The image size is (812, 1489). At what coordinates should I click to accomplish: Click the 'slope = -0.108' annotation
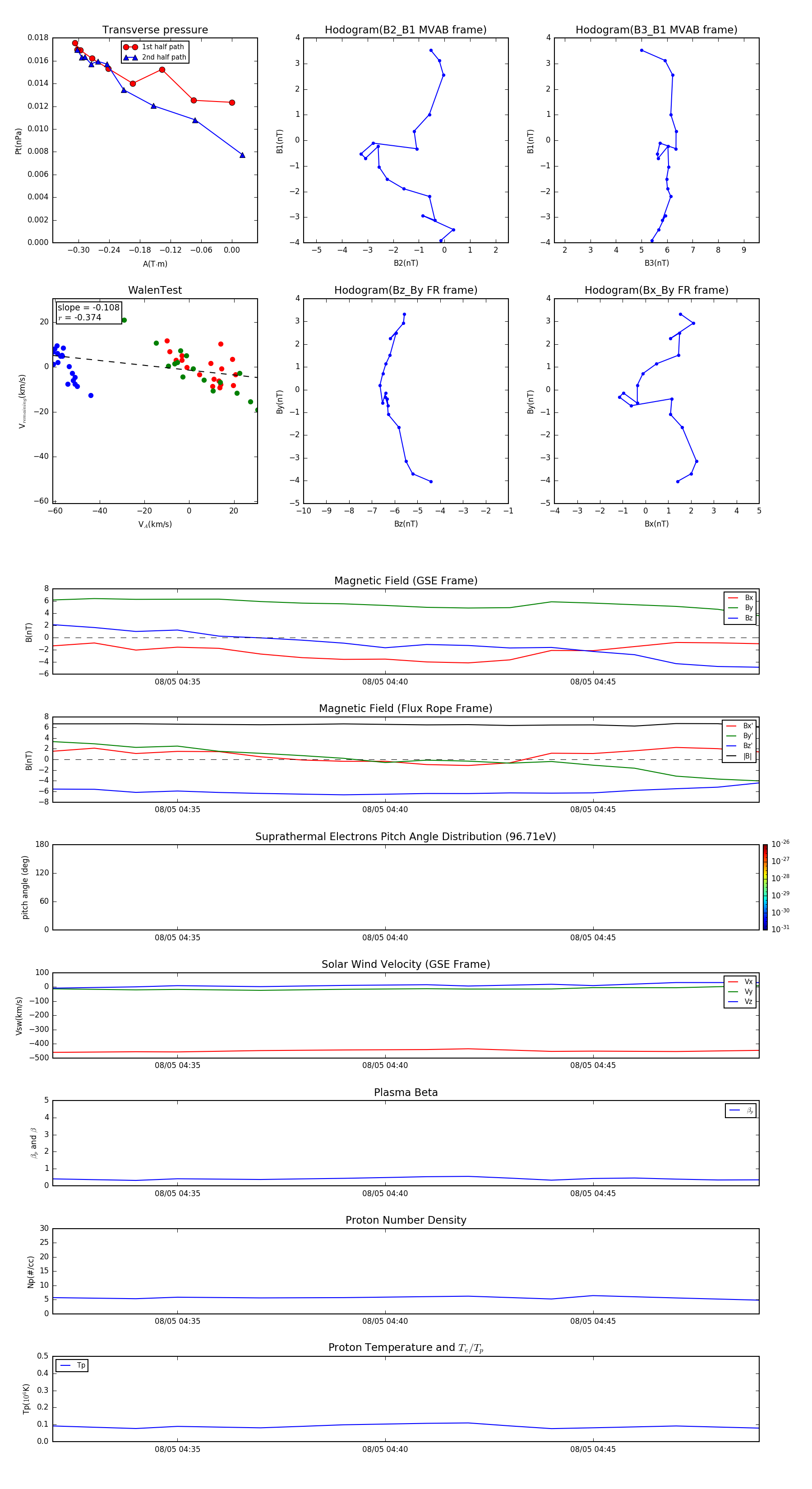88,308
